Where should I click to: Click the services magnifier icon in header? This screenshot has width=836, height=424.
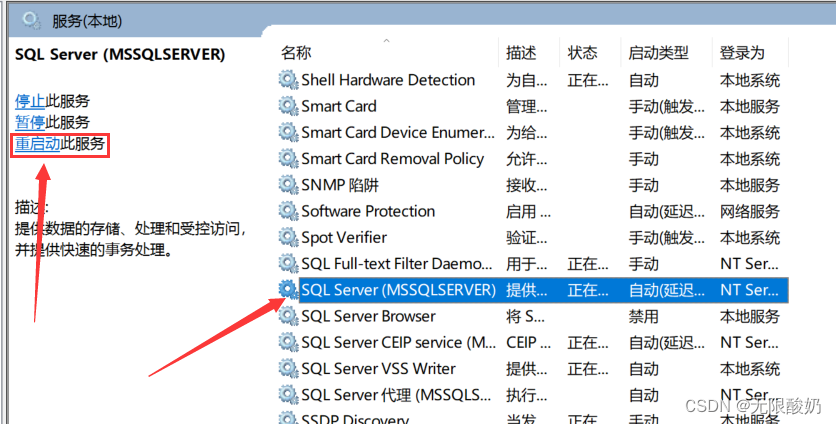tap(31, 18)
